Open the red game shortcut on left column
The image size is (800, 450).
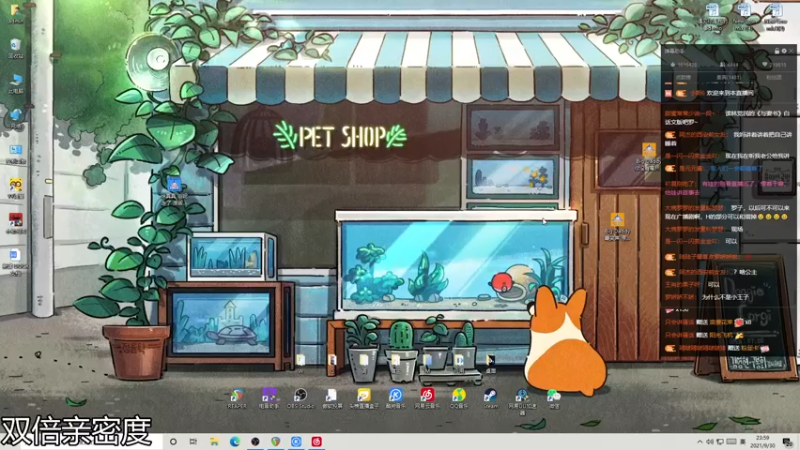15,223
